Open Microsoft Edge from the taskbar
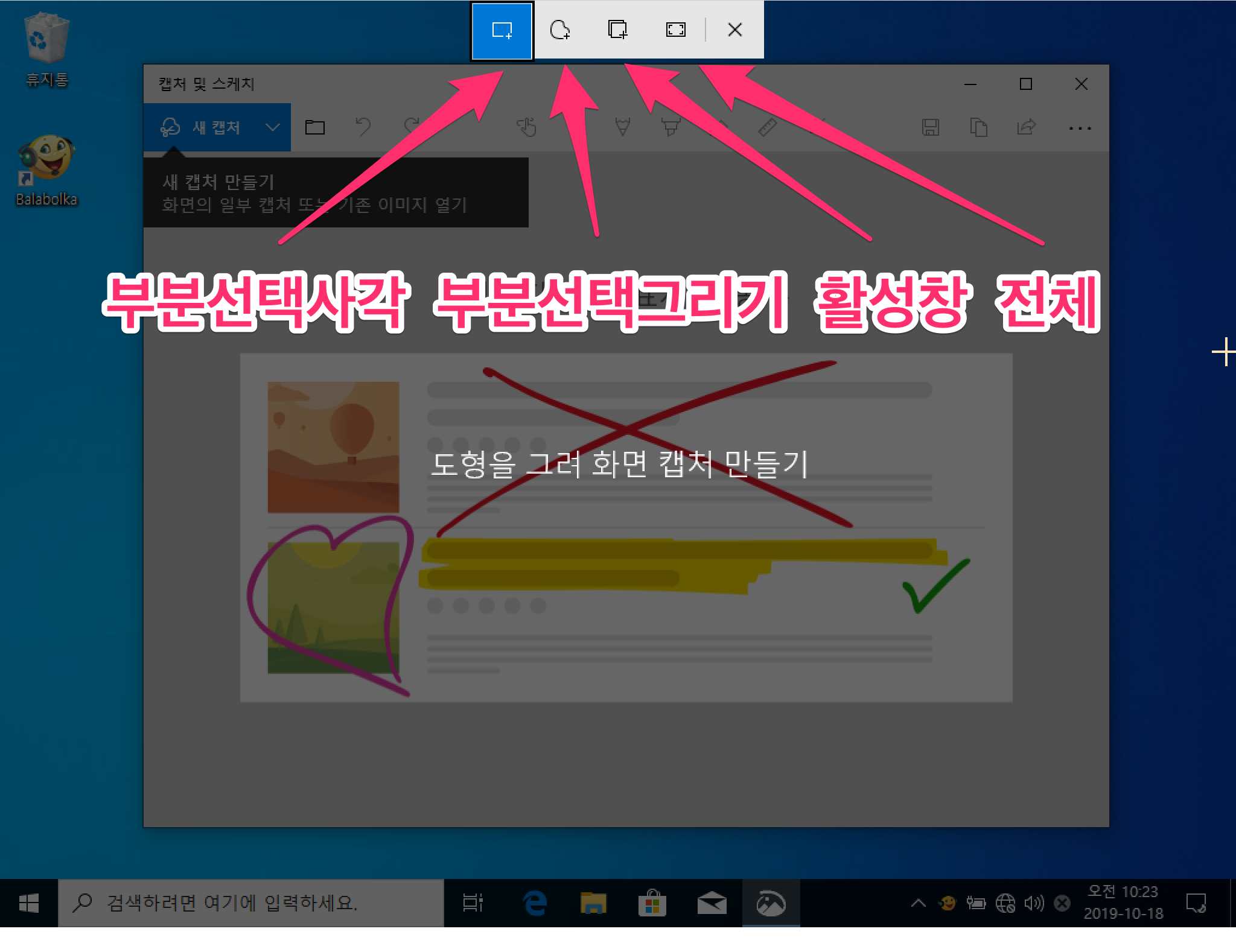1236x952 pixels. pyautogui.click(x=535, y=903)
